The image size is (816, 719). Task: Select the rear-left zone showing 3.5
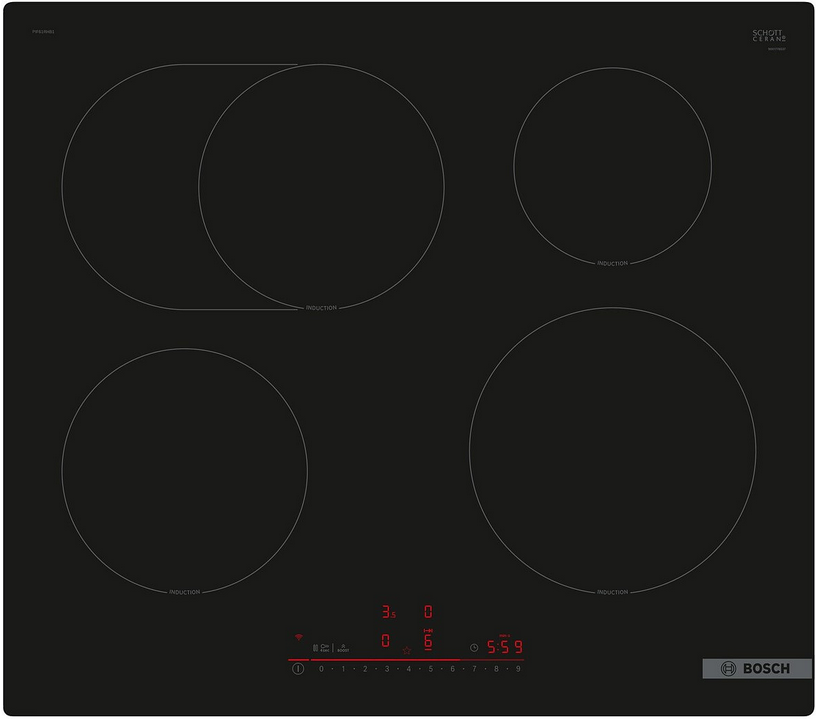click(x=388, y=611)
